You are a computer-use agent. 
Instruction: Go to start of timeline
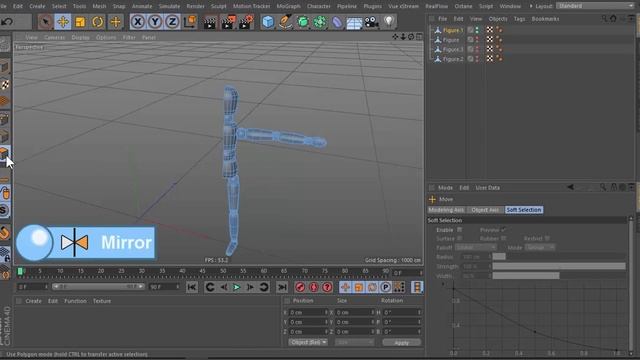[x=191, y=287]
